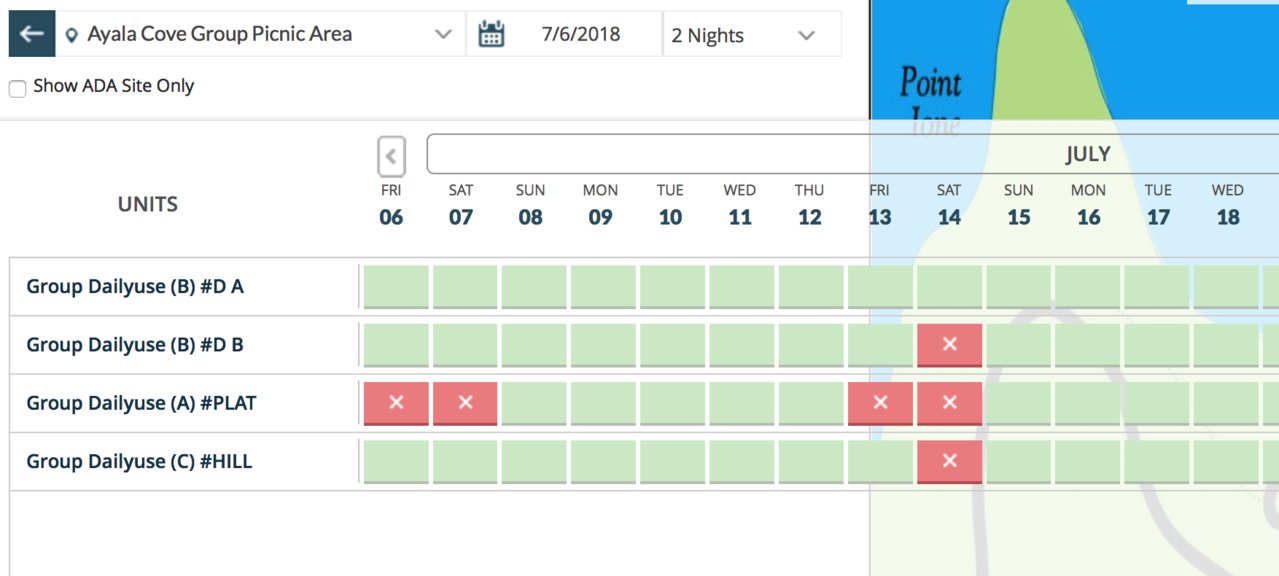Click unavailable X for #PLAT Friday 13

point(880,403)
